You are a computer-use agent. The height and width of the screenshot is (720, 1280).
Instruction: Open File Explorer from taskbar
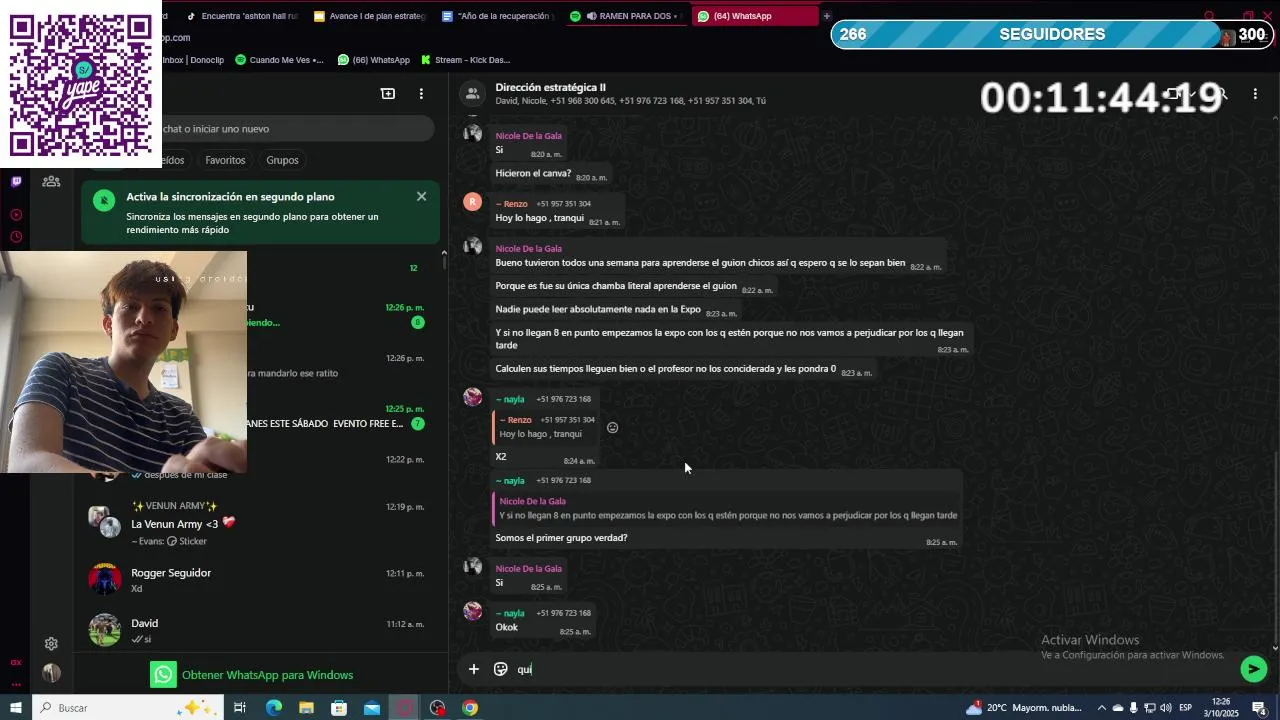(306, 708)
